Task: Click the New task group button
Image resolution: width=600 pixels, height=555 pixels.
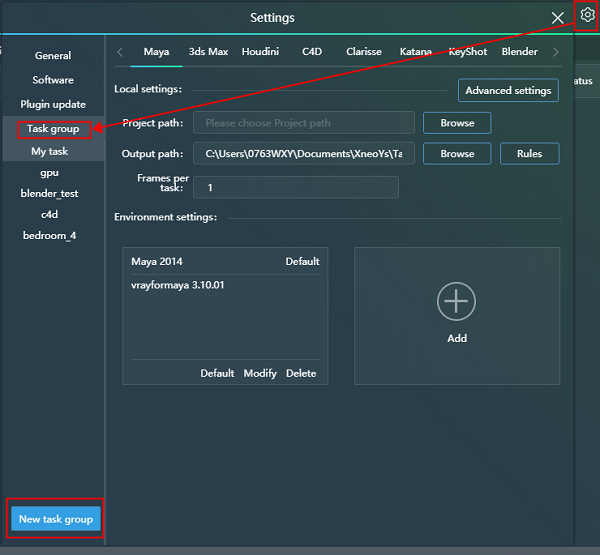Action: [x=56, y=519]
